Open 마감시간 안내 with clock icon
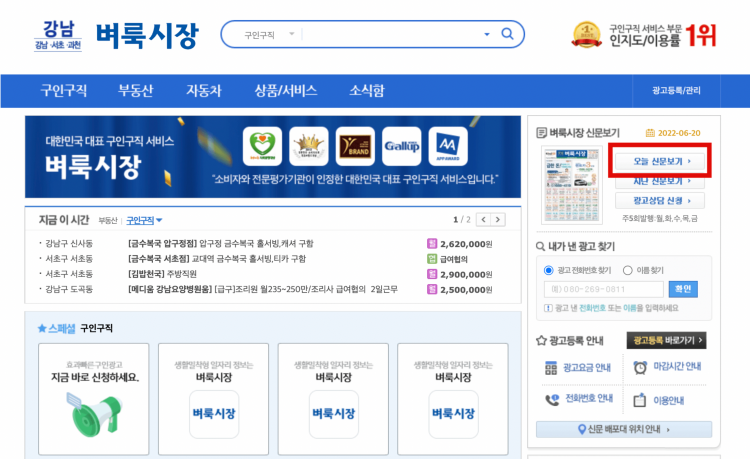The image size is (750, 459). click(667, 367)
